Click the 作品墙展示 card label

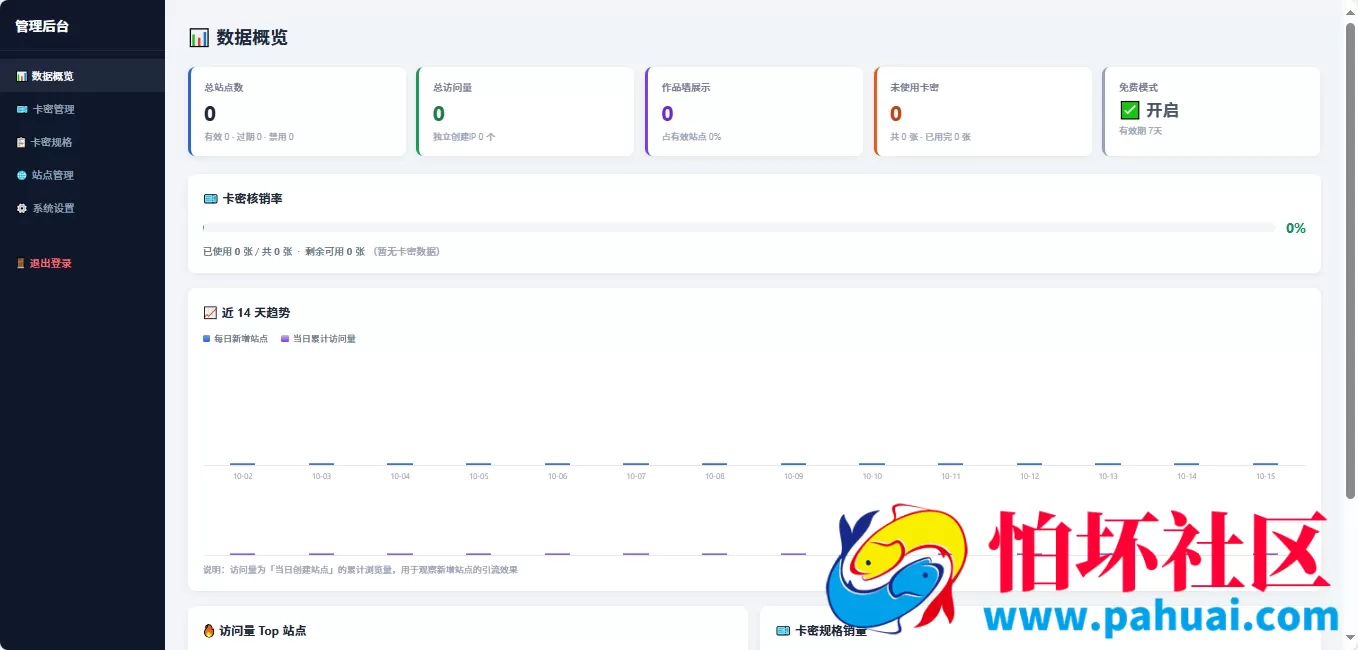[686, 88]
